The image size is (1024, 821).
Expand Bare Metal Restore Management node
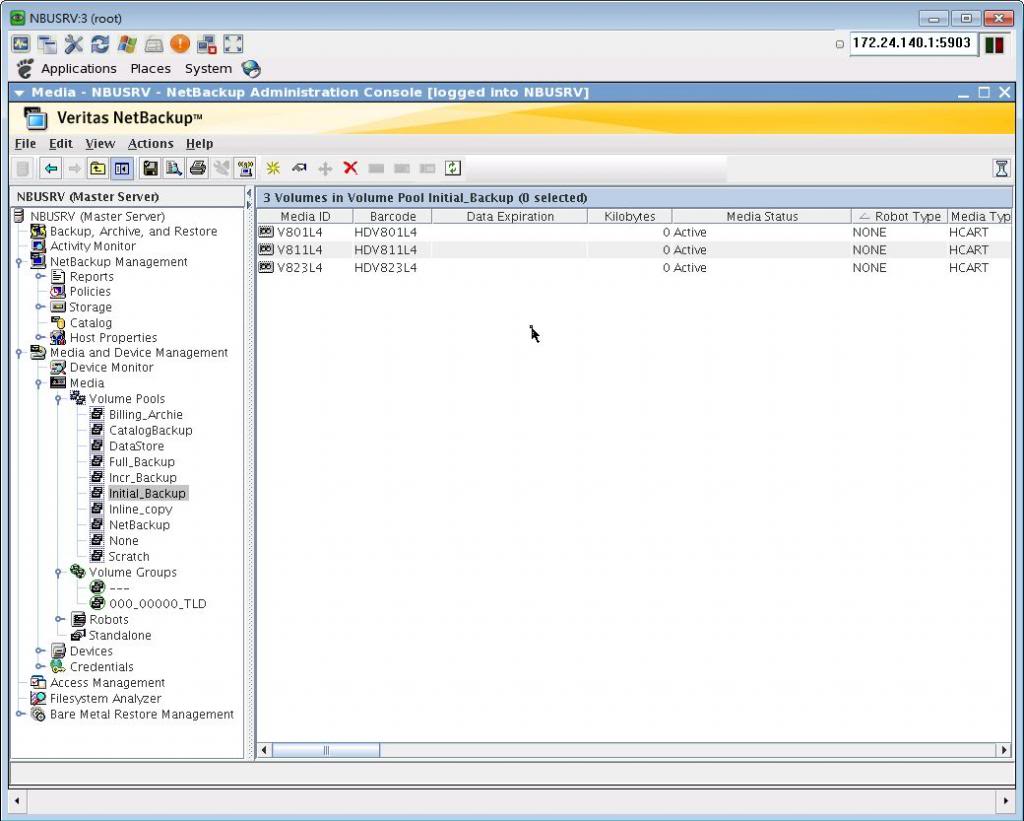pos(20,714)
